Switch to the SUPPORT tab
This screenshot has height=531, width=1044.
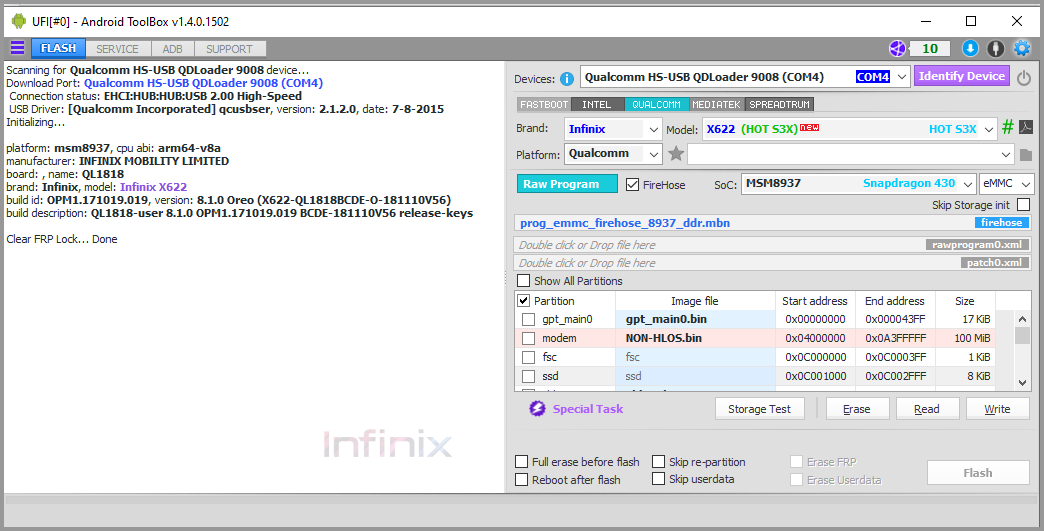229,49
